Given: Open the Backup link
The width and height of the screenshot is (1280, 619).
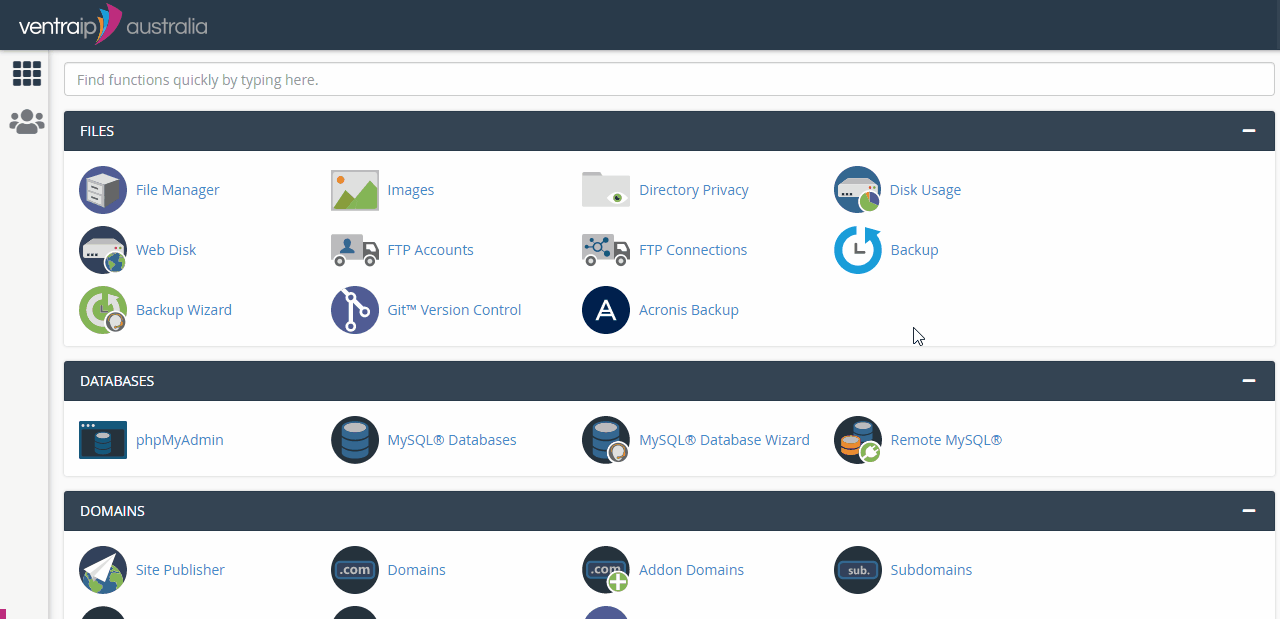Looking at the screenshot, I should pos(914,250).
